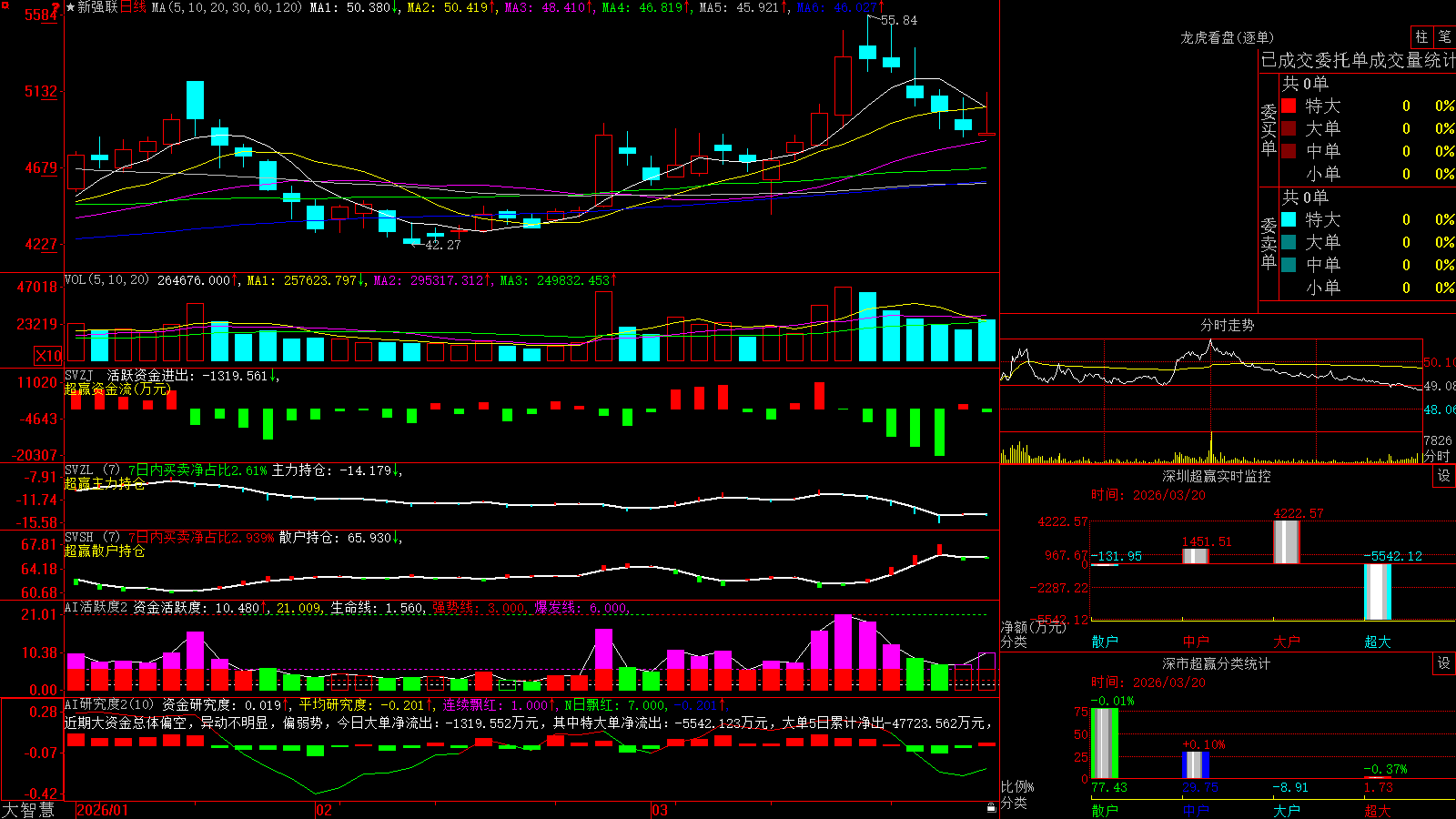1456x819 pixels.
Task: Click the 1.73 ratio value under 超大
Action: click(x=1379, y=787)
